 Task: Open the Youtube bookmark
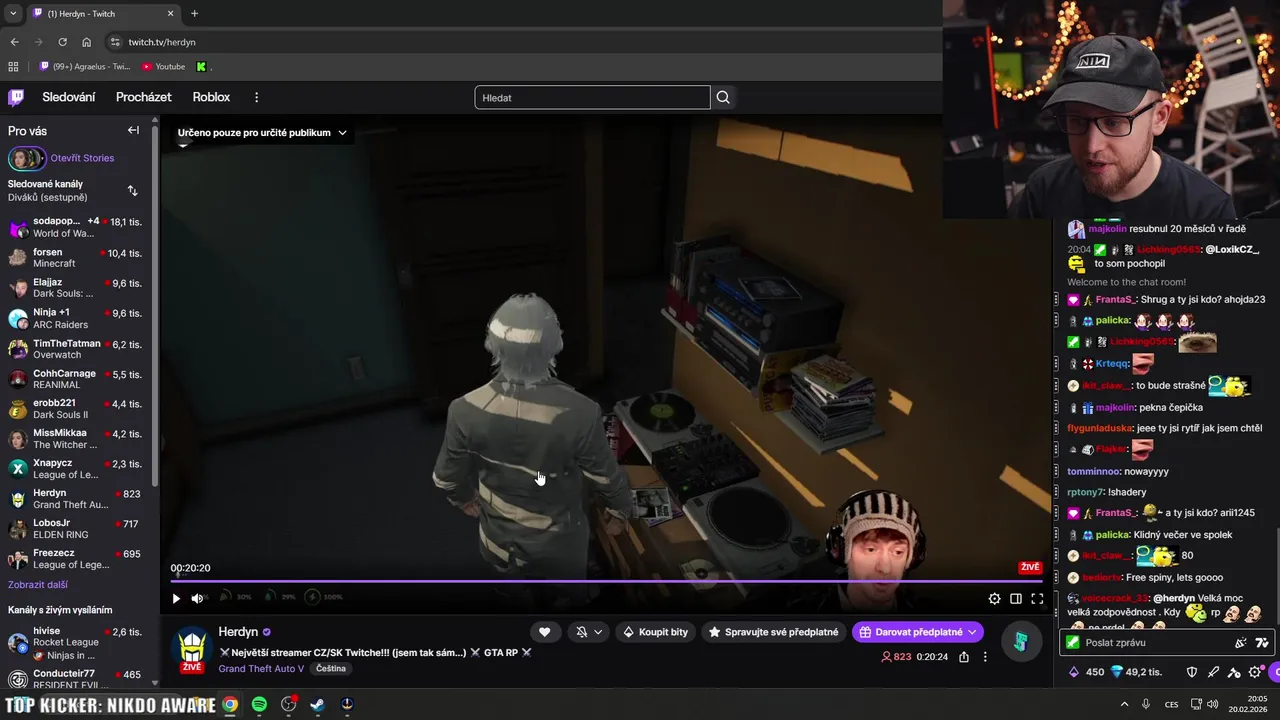[x=163, y=67]
